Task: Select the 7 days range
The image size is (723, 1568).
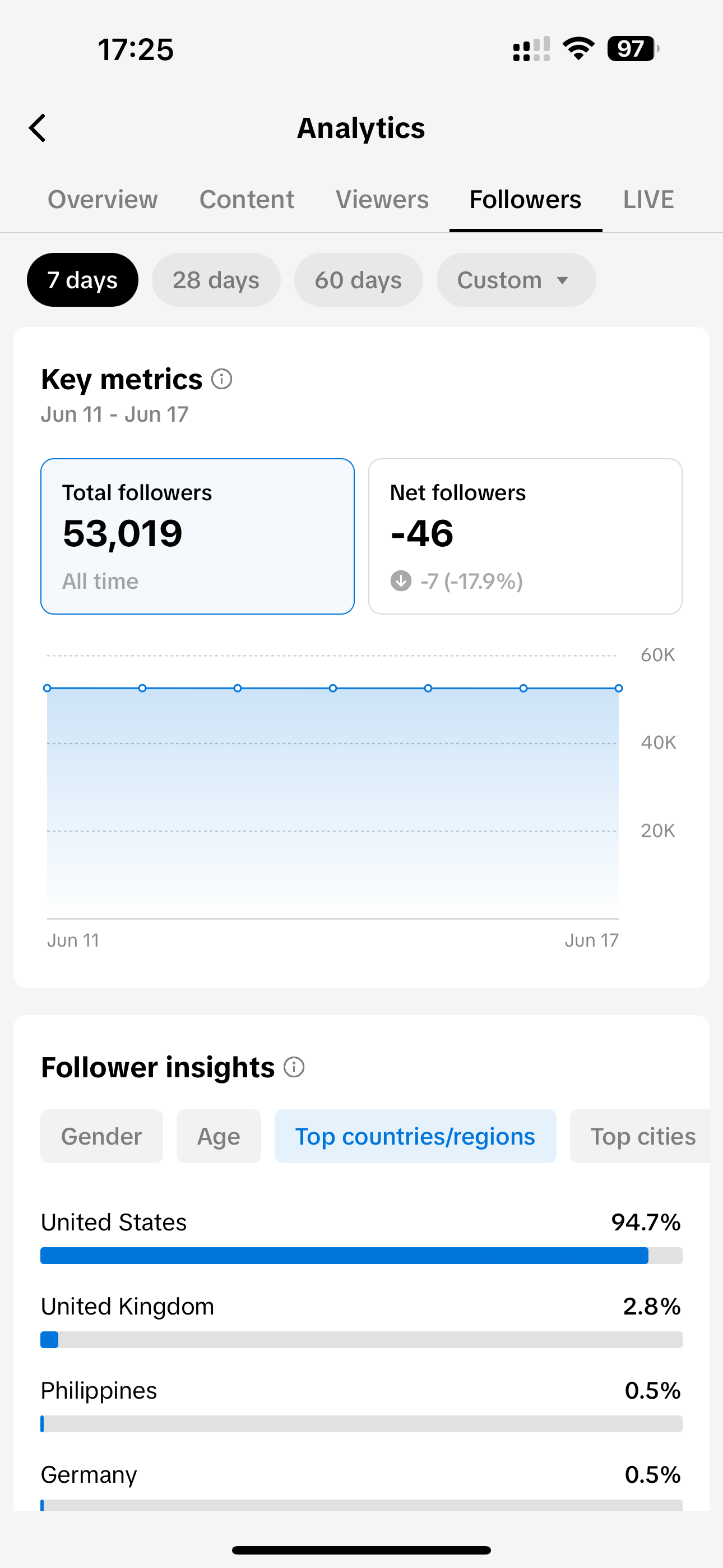Action: [x=82, y=280]
